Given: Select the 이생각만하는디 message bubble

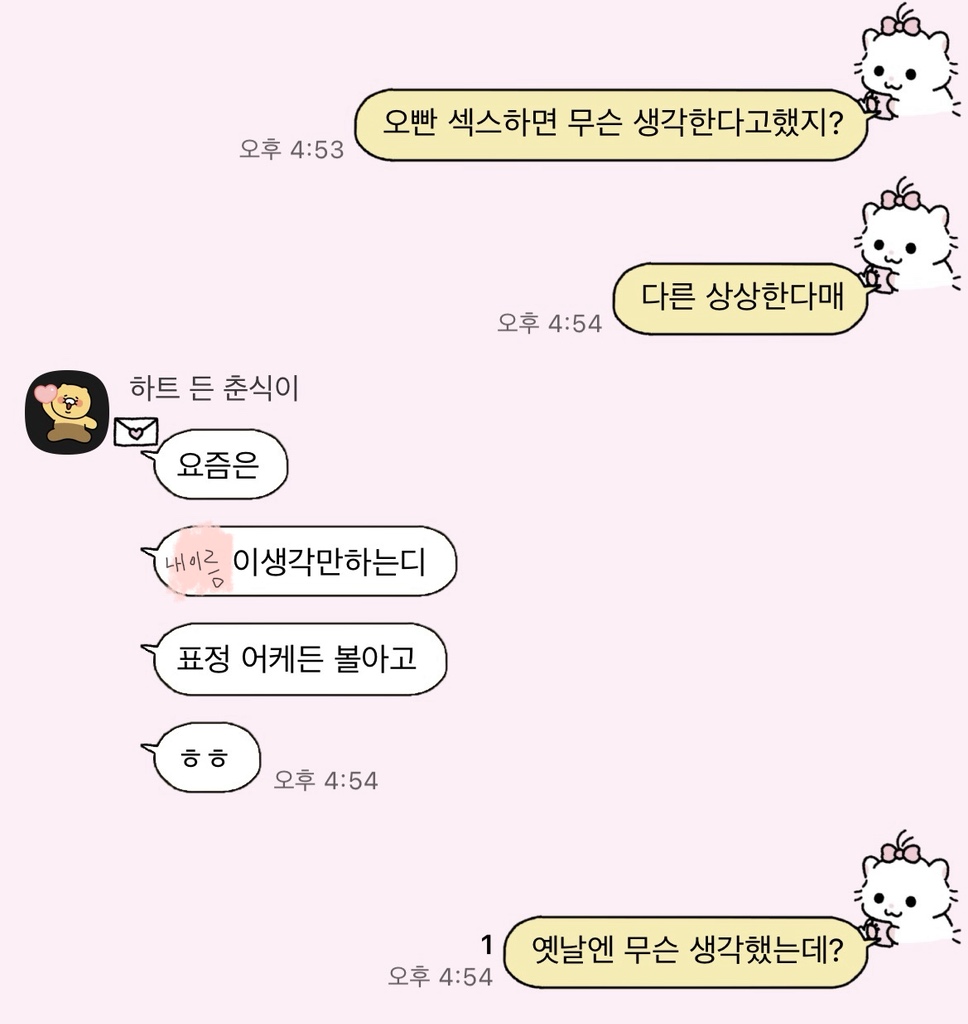Looking at the screenshot, I should [299, 562].
